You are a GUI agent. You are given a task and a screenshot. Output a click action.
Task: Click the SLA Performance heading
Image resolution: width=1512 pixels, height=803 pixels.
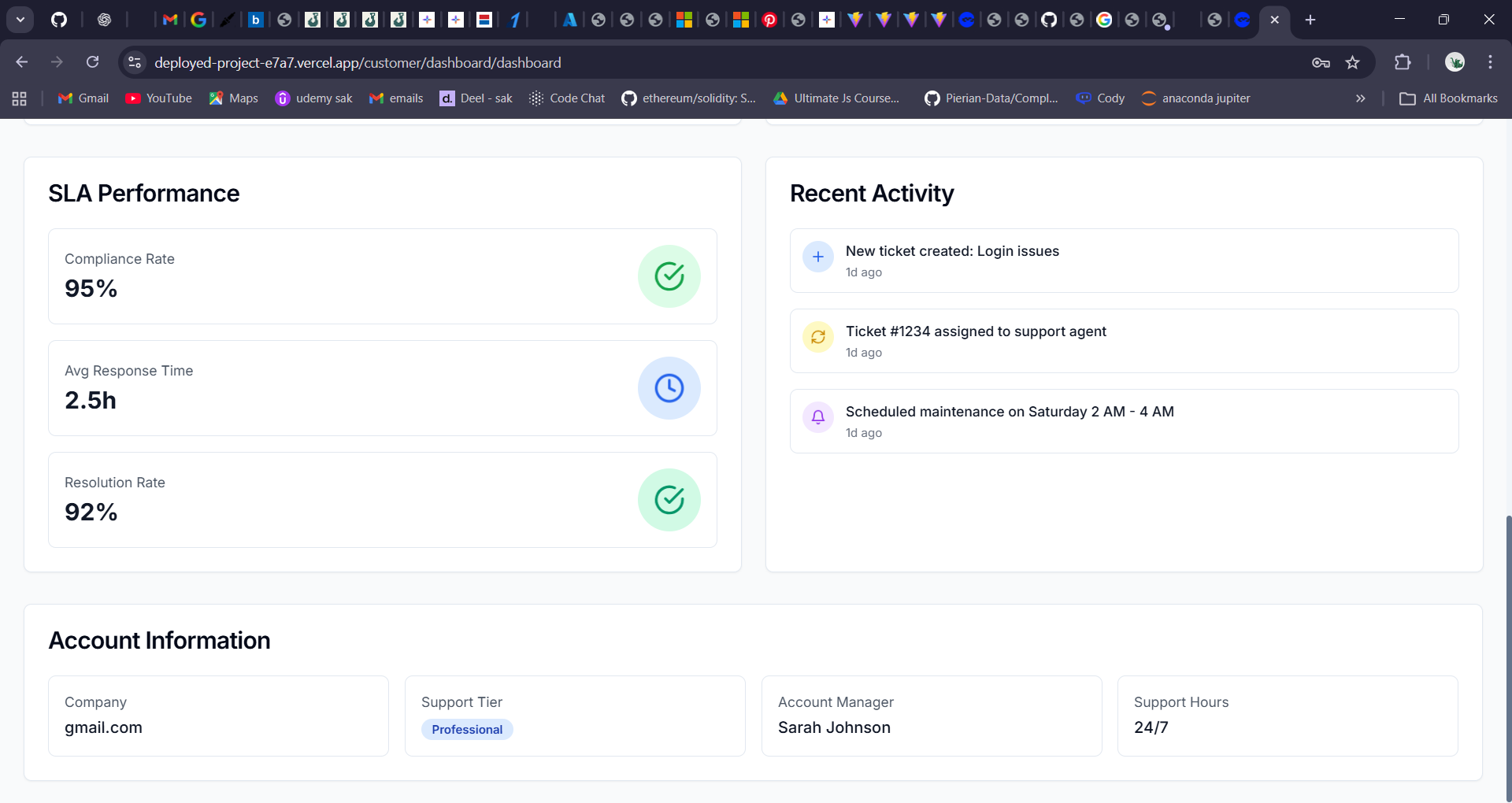(144, 194)
